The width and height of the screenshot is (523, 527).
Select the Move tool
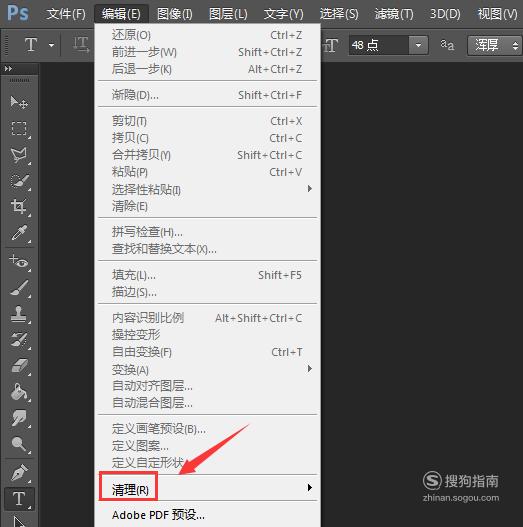tap(19, 102)
